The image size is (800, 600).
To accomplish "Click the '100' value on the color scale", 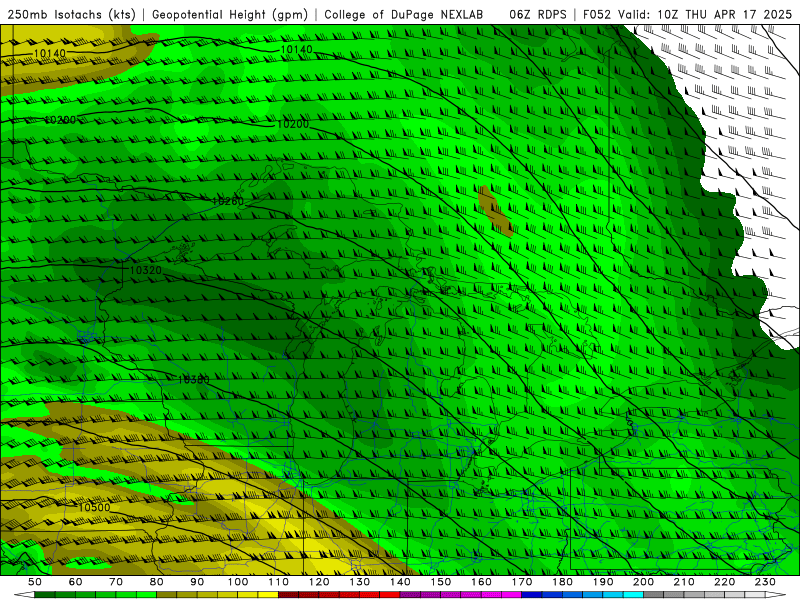I will click(x=238, y=582).
